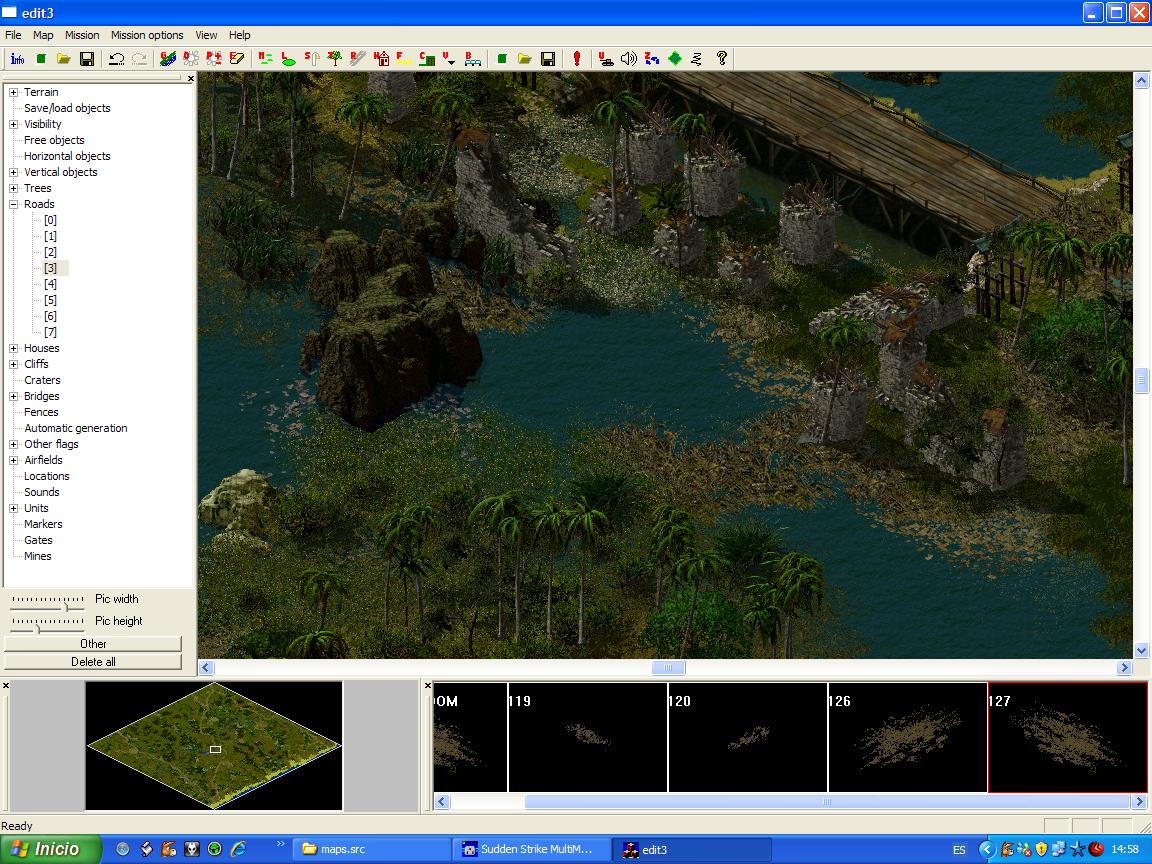Click the blue Info toolbar icon

coord(18,59)
